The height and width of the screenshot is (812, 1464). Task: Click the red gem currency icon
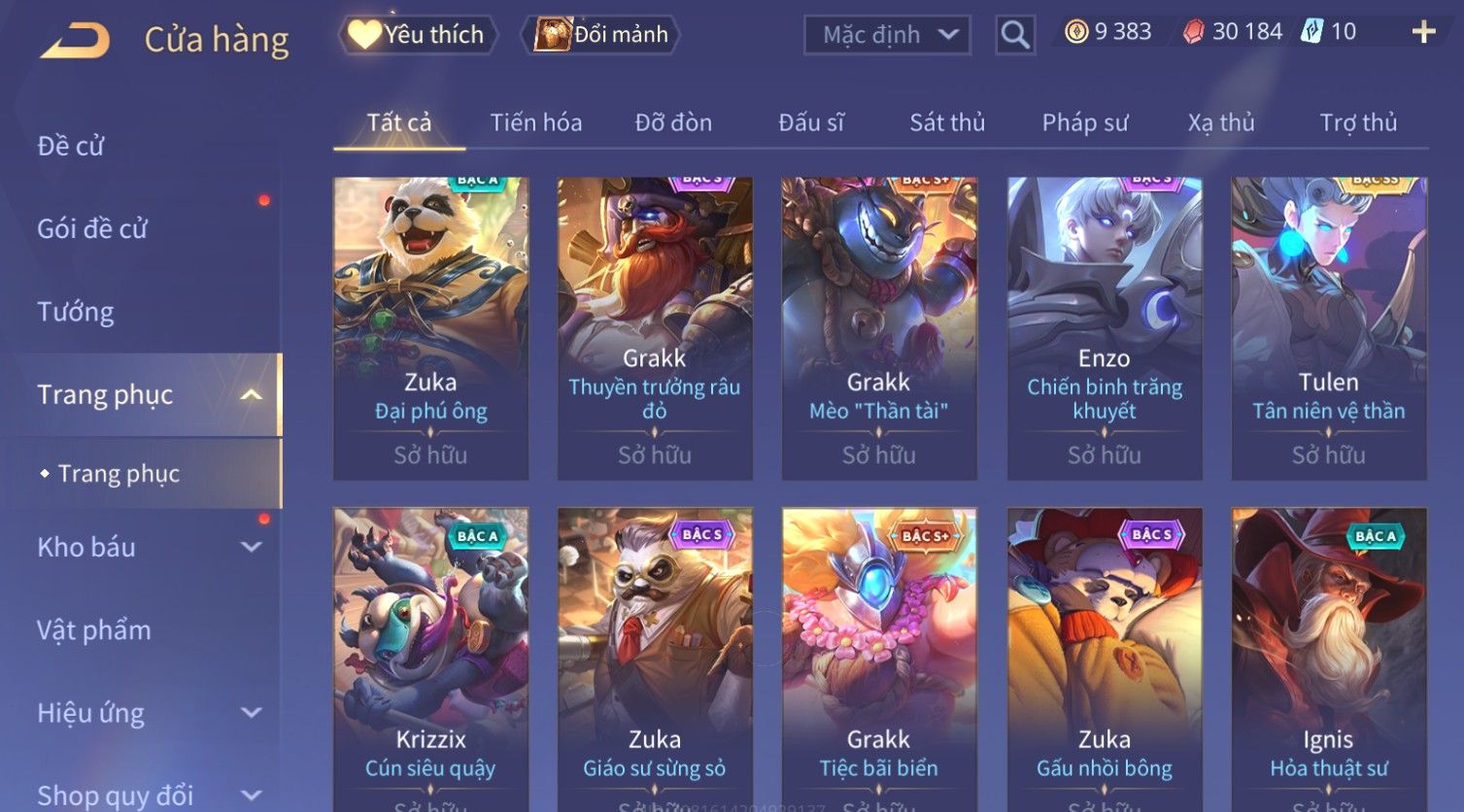pos(1194,32)
